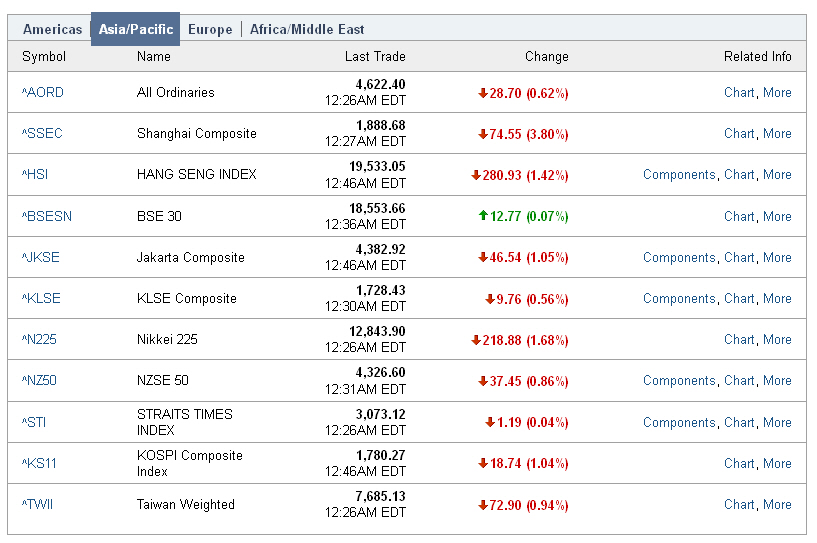The height and width of the screenshot is (543, 817).
Task: Switch to the Americas tab
Action: [x=52, y=29]
